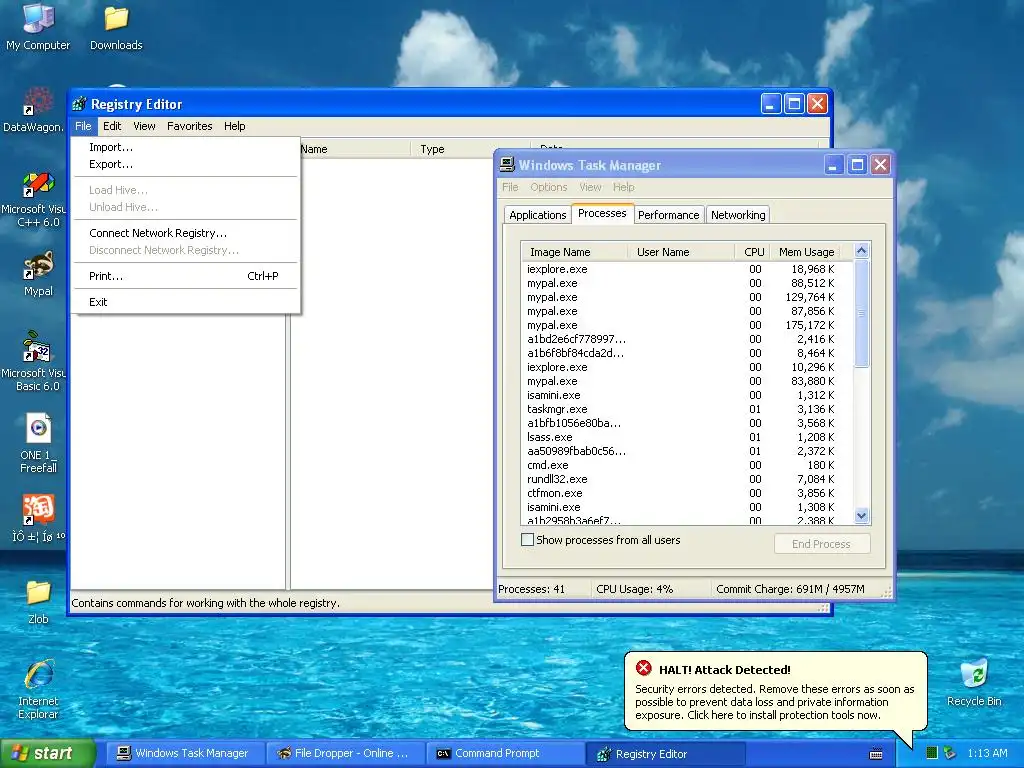The width and height of the screenshot is (1024, 768).
Task: Open the Task Manager File menu
Action: [x=510, y=187]
